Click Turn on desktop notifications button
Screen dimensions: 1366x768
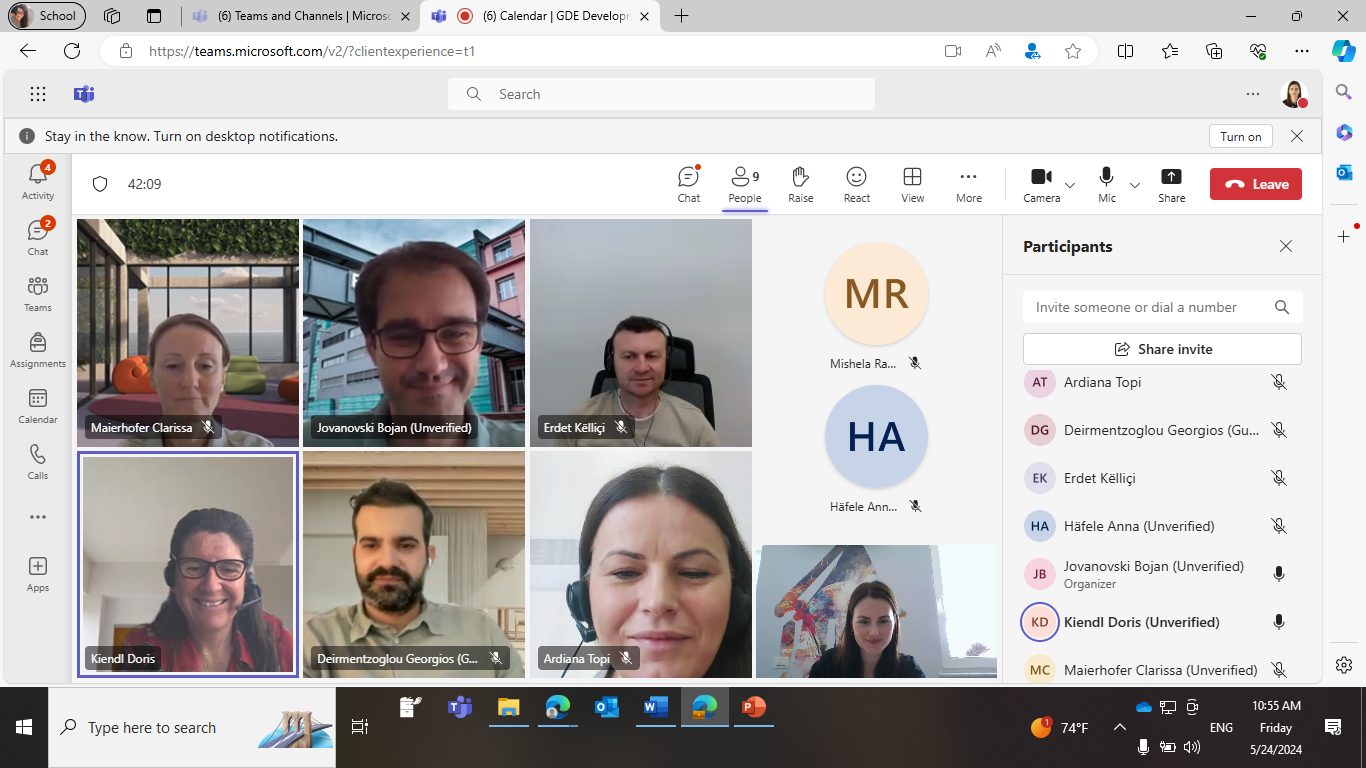[x=1240, y=136]
